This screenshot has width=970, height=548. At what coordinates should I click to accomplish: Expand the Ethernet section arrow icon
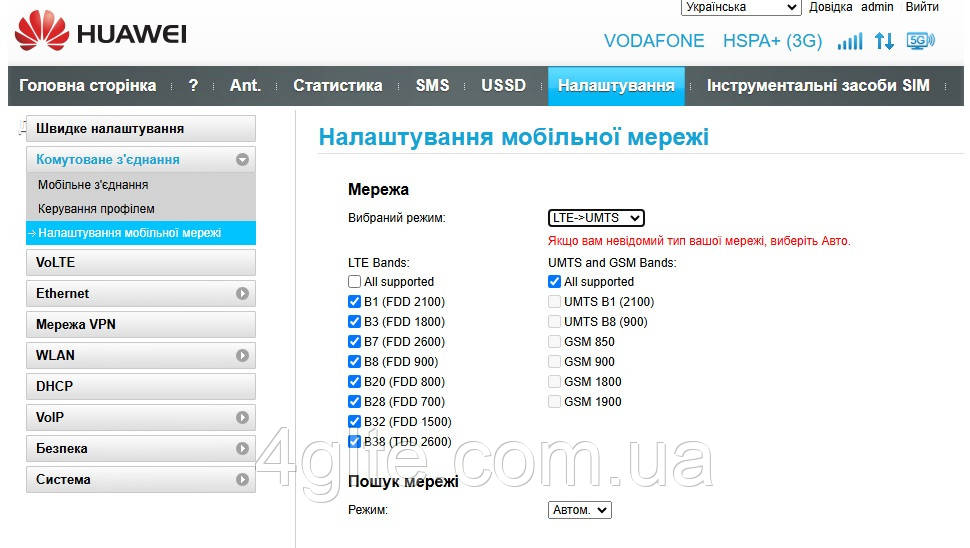[x=242, y=294]
